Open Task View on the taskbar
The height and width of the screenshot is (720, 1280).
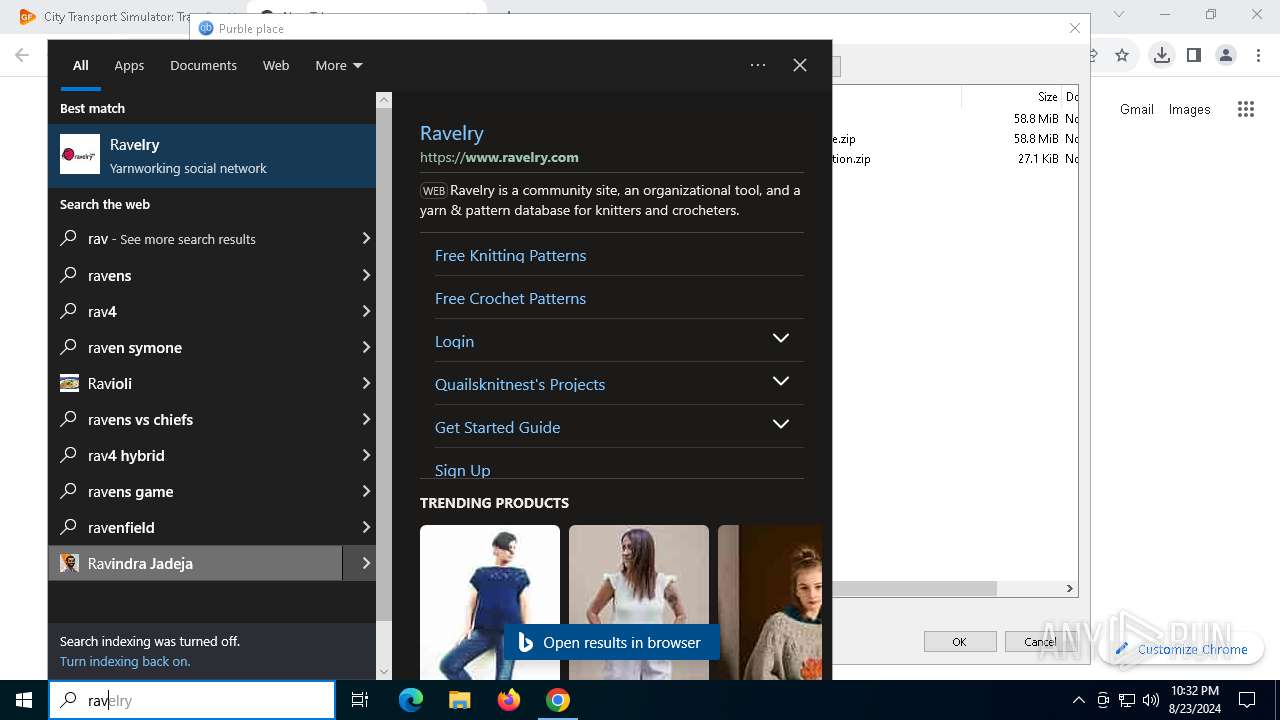360,700
